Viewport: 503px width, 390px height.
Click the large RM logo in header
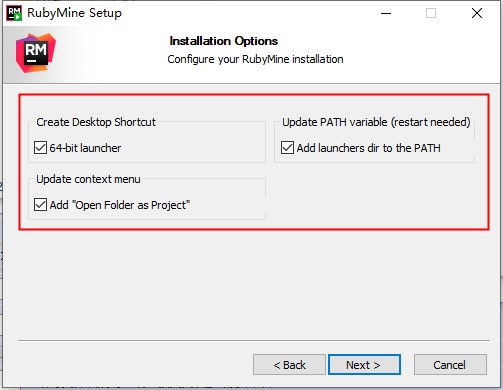(36, 53)
